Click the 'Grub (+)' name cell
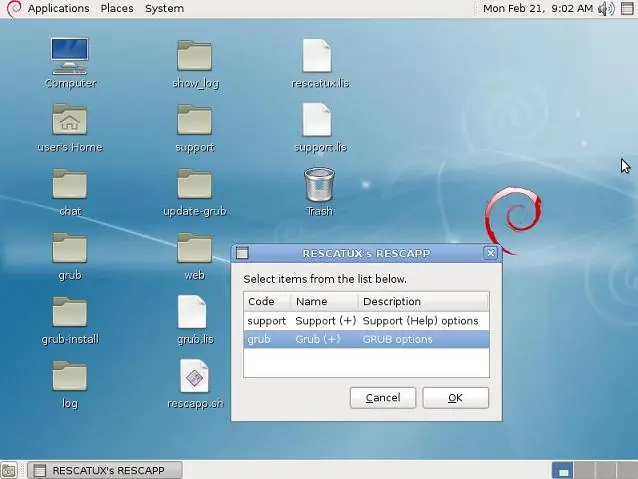 point(317,339)
